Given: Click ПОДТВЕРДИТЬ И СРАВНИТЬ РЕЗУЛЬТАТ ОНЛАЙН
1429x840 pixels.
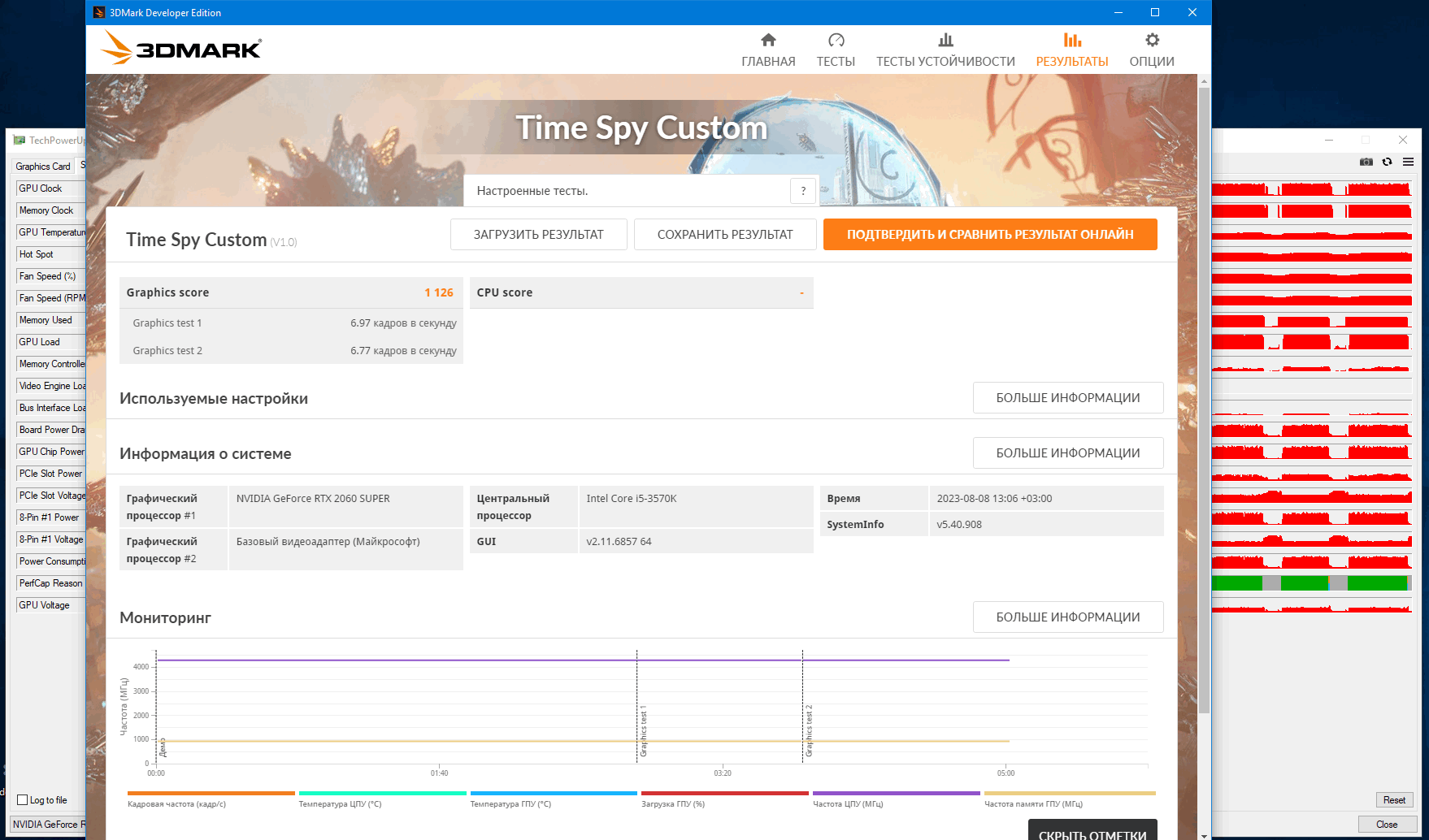Looking at the screenshot, I should [x=990, y=234].
